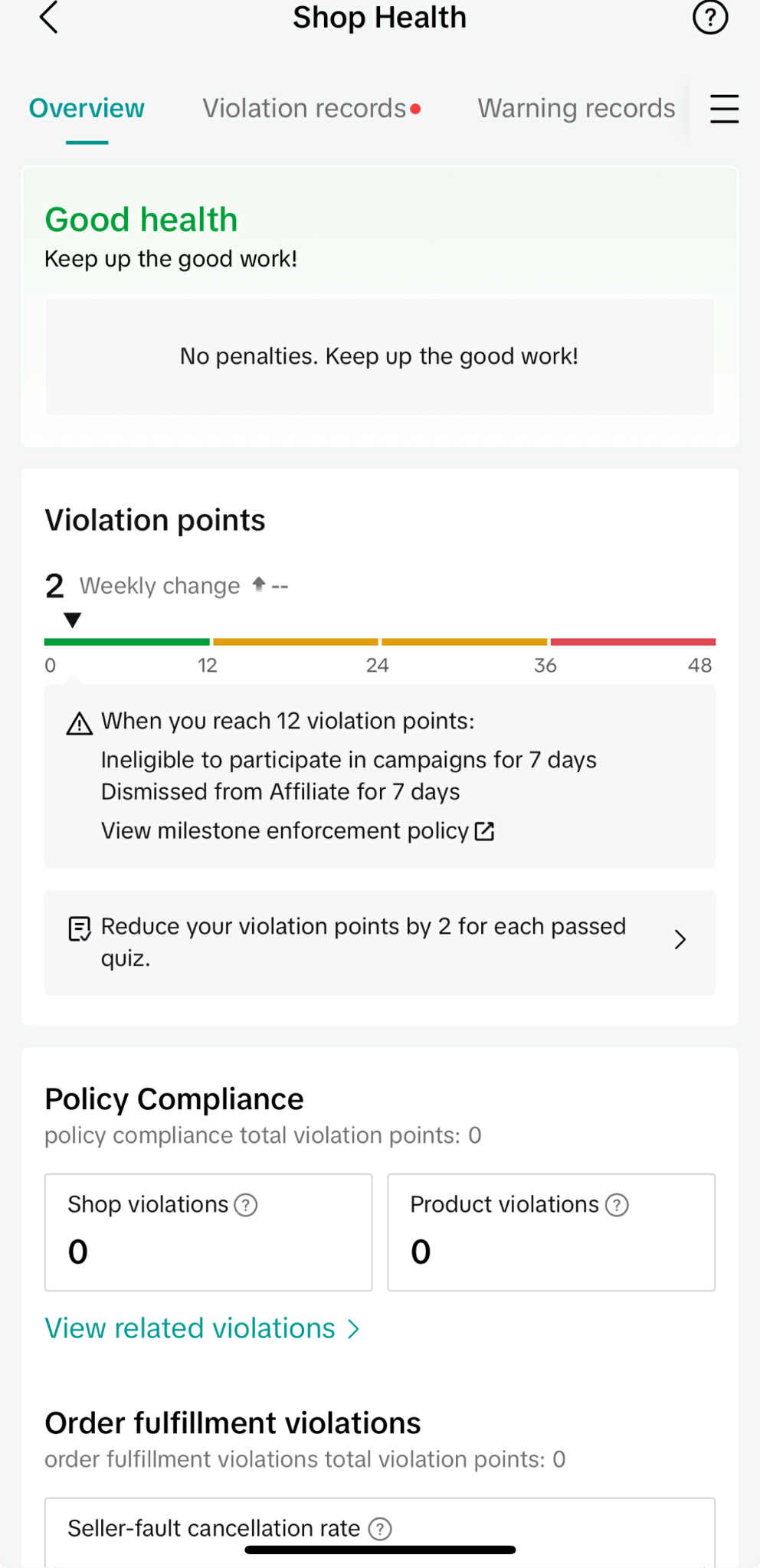Tap the back arrow icon
The height and width of the screenshot is (1568, 760).
(x=48, y=17)
